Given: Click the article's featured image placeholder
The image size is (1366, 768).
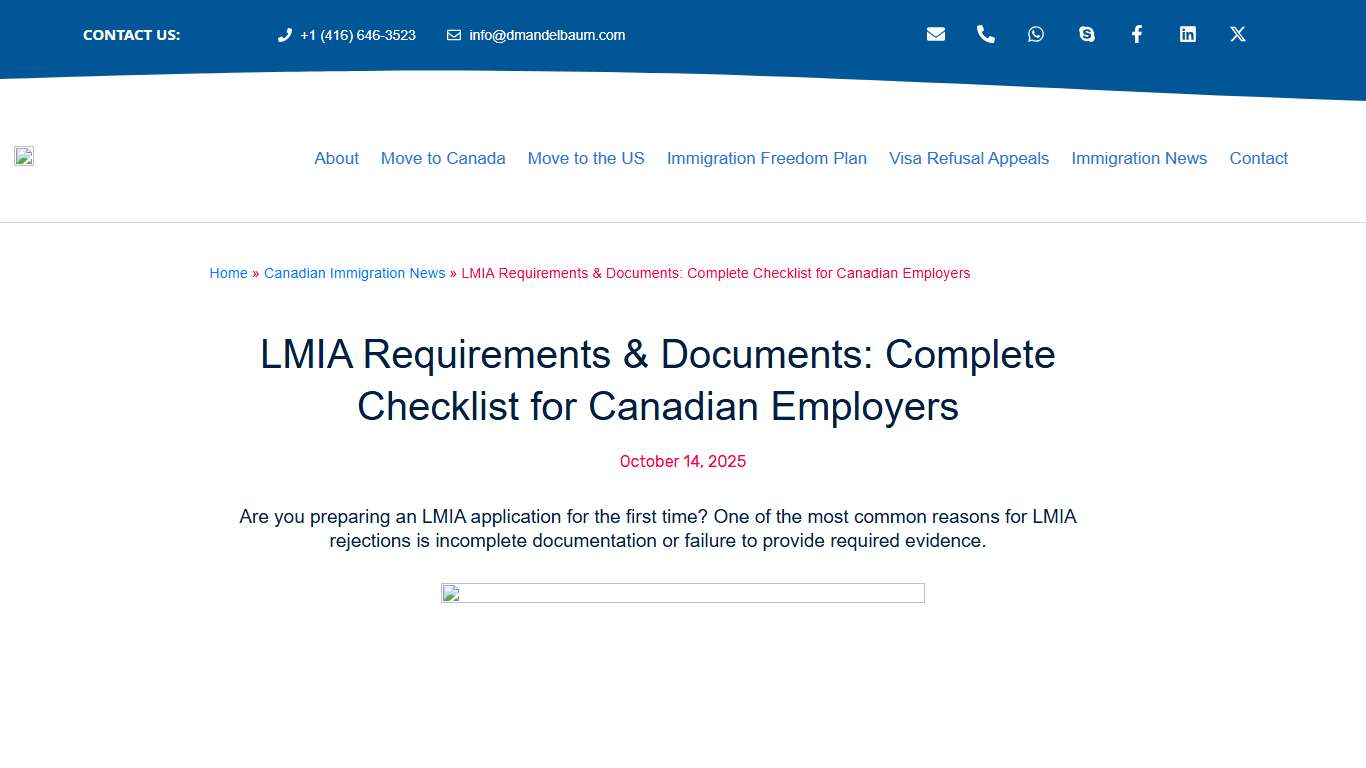Looking at the screenshot, I should tap(682, 592).
